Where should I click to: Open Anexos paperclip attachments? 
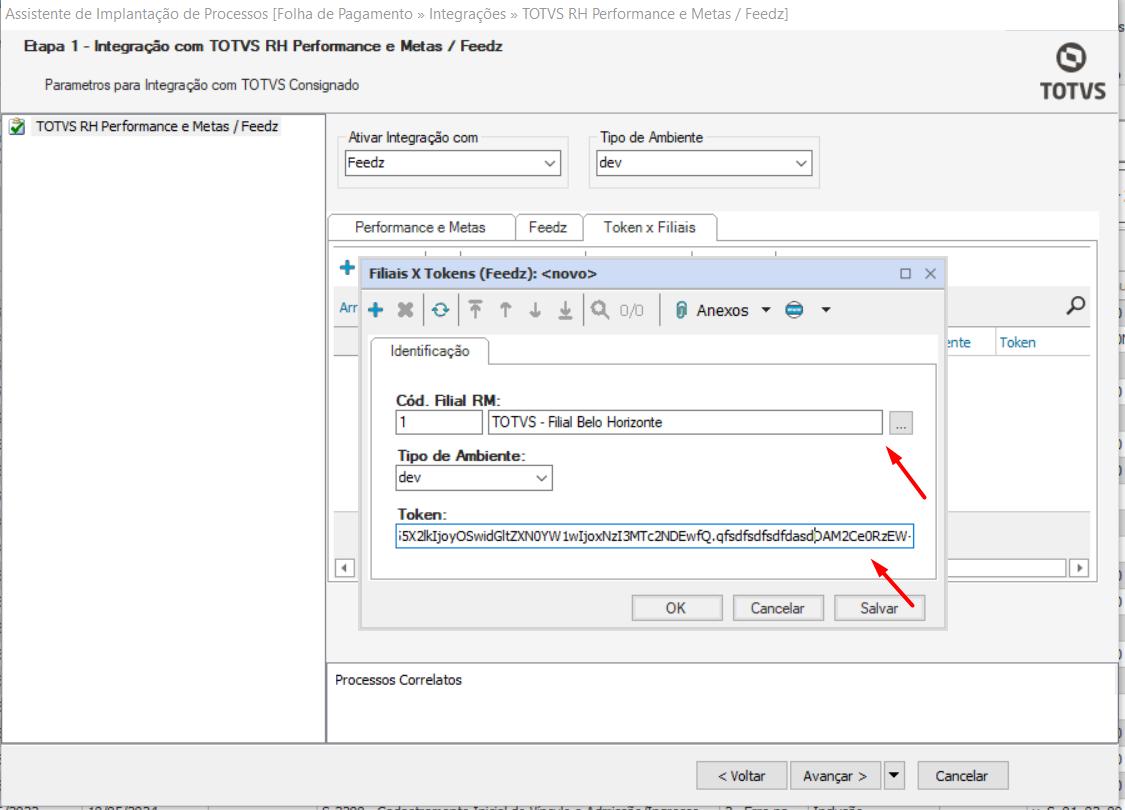[x=712, y=310]
